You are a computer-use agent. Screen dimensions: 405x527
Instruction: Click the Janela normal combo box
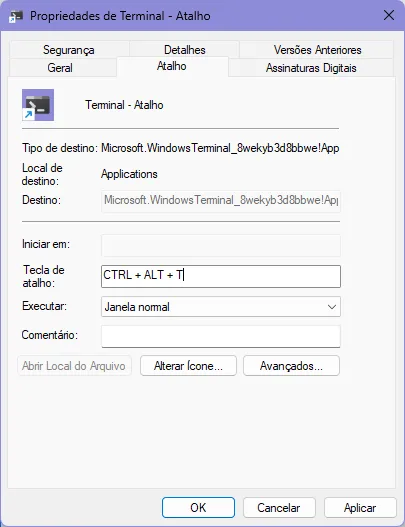pos(221,307)
